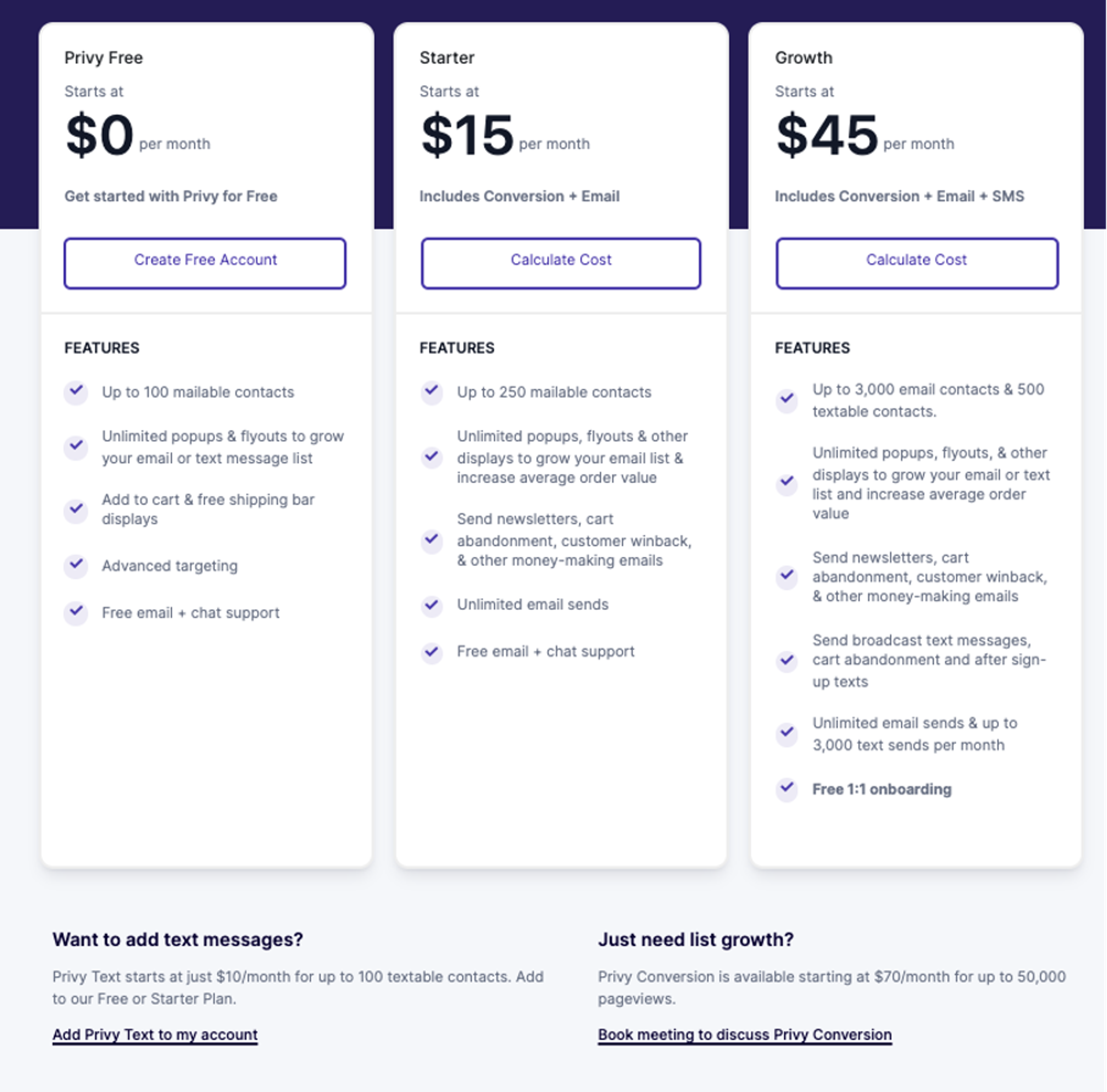Click the checkmark beside "Free 1:1 onboarding"

[787, 789]
